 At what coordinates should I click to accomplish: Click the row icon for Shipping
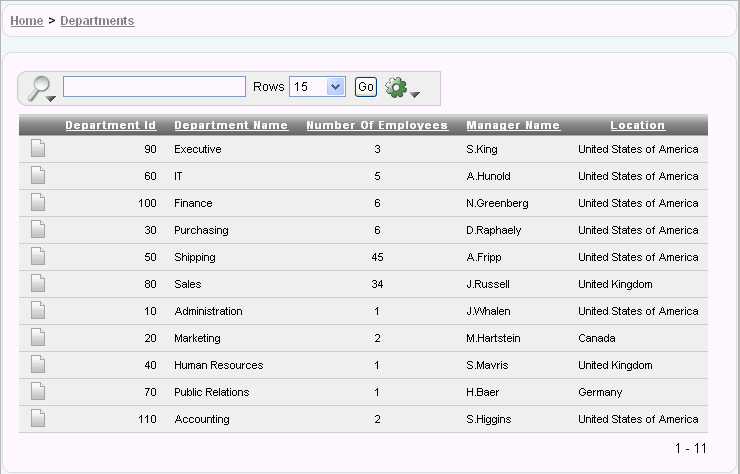[x=38, y=257]
